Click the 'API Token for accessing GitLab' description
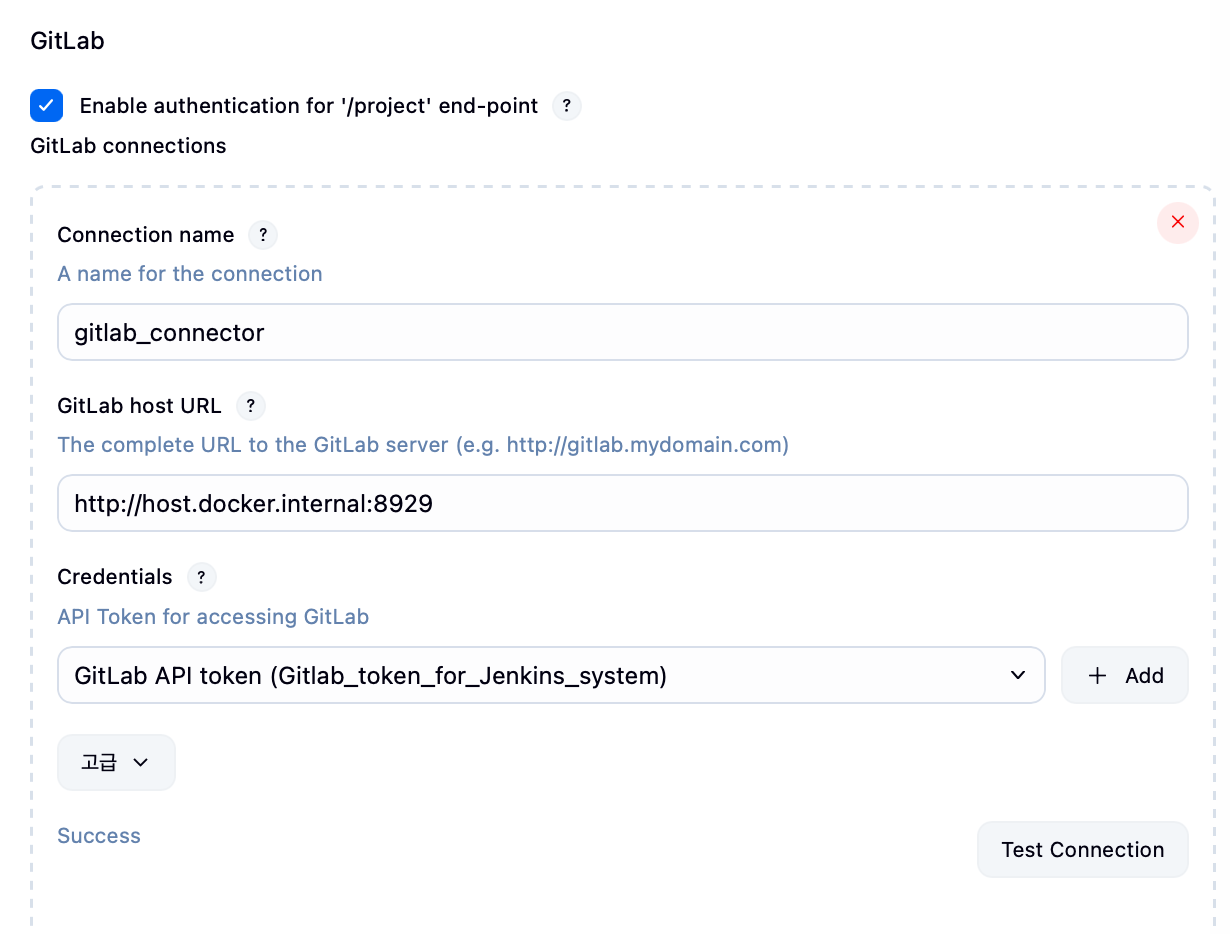Screen dimensions: 1230x934 coord(213,617)
